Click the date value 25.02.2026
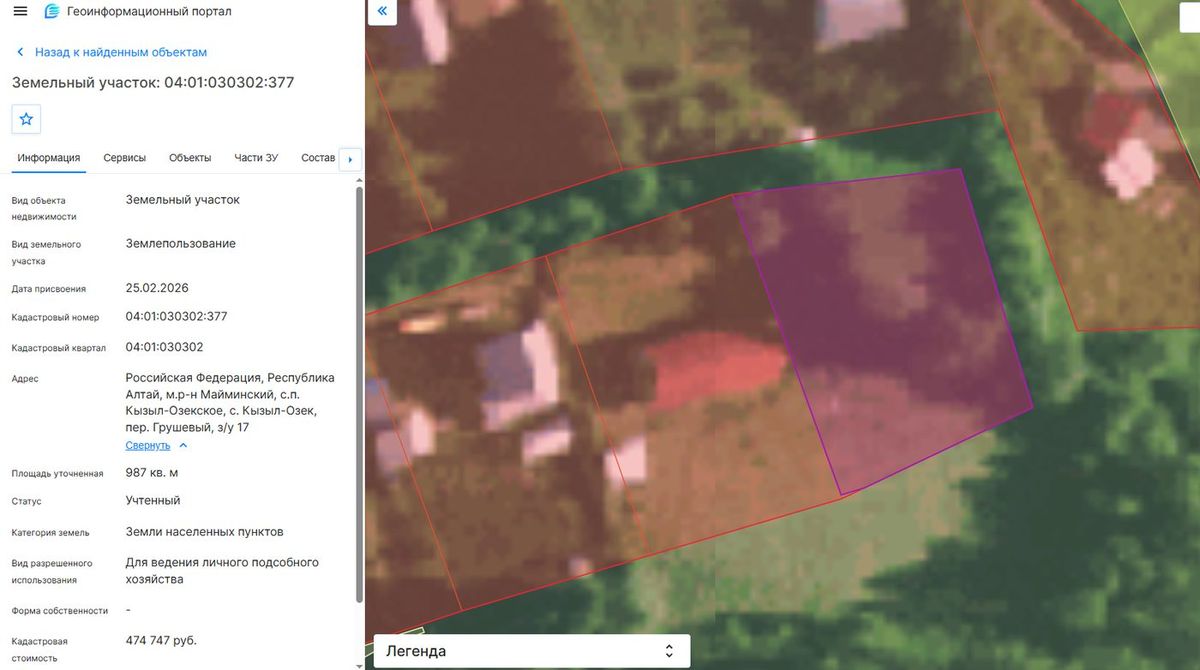 pos(157,288)
